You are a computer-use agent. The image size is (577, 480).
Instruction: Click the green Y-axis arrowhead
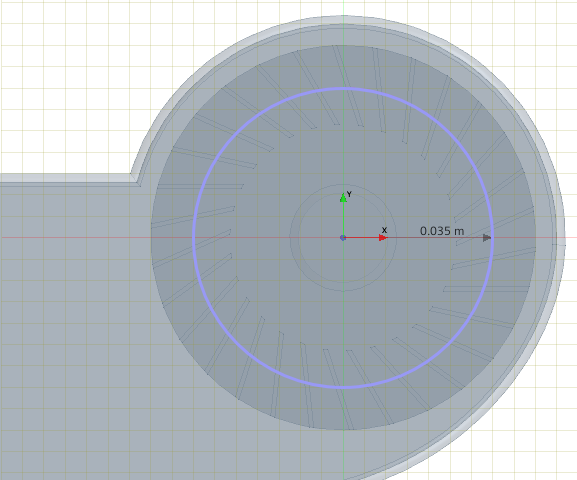343,198
